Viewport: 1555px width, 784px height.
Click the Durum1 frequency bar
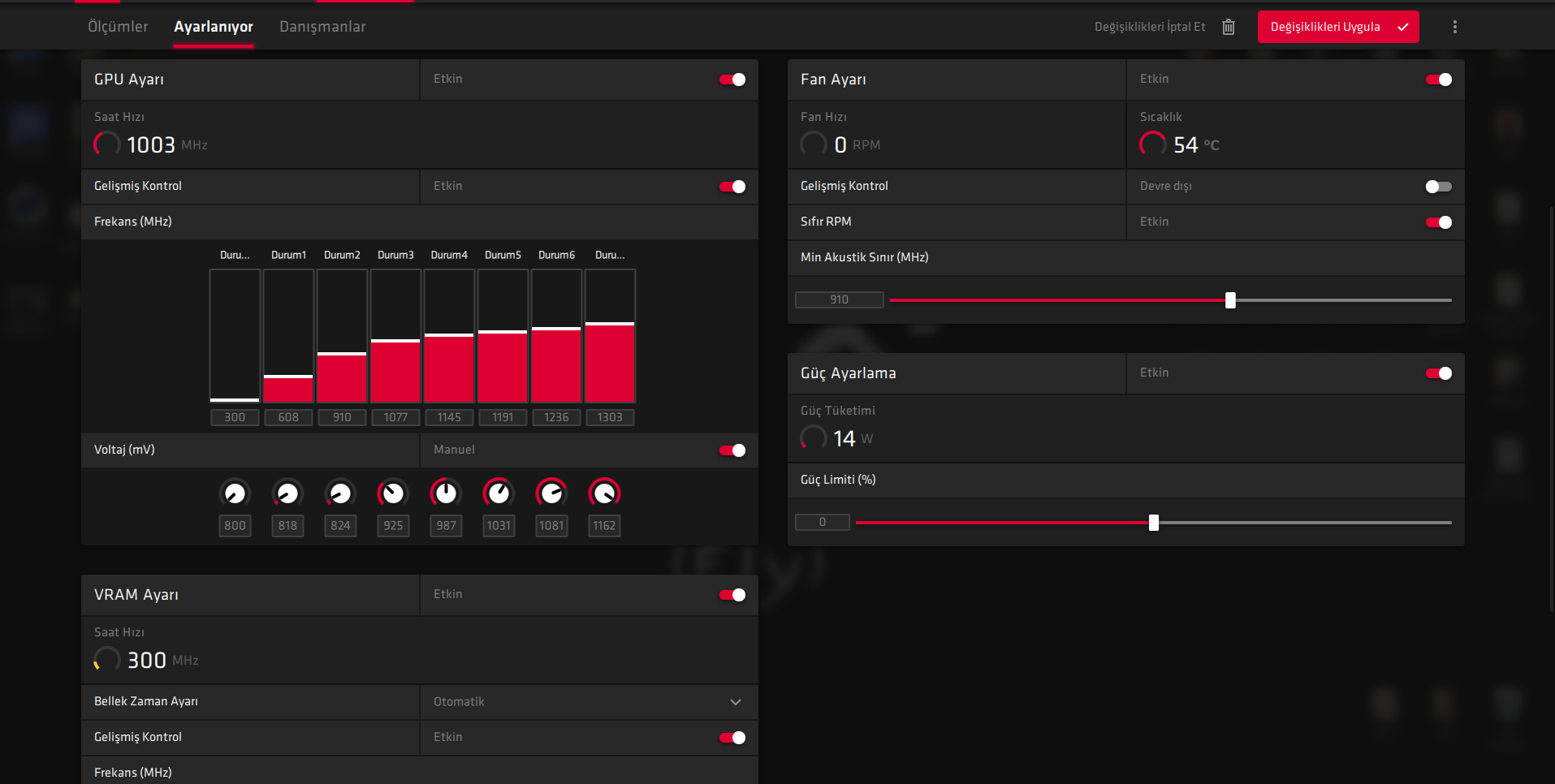[x=288, y=336]
